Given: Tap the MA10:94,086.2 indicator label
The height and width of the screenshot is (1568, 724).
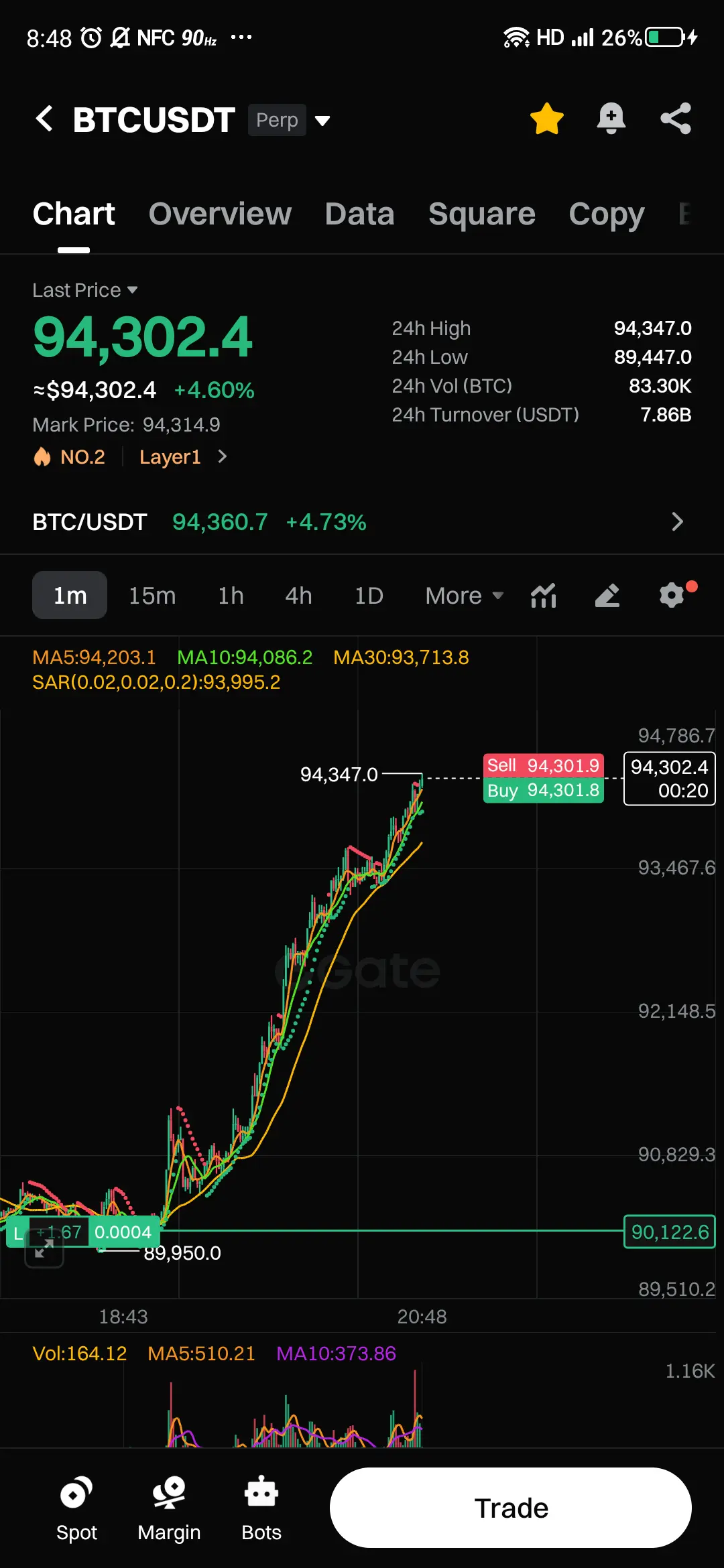Looking at the screenshot, I should pos(245,657).
